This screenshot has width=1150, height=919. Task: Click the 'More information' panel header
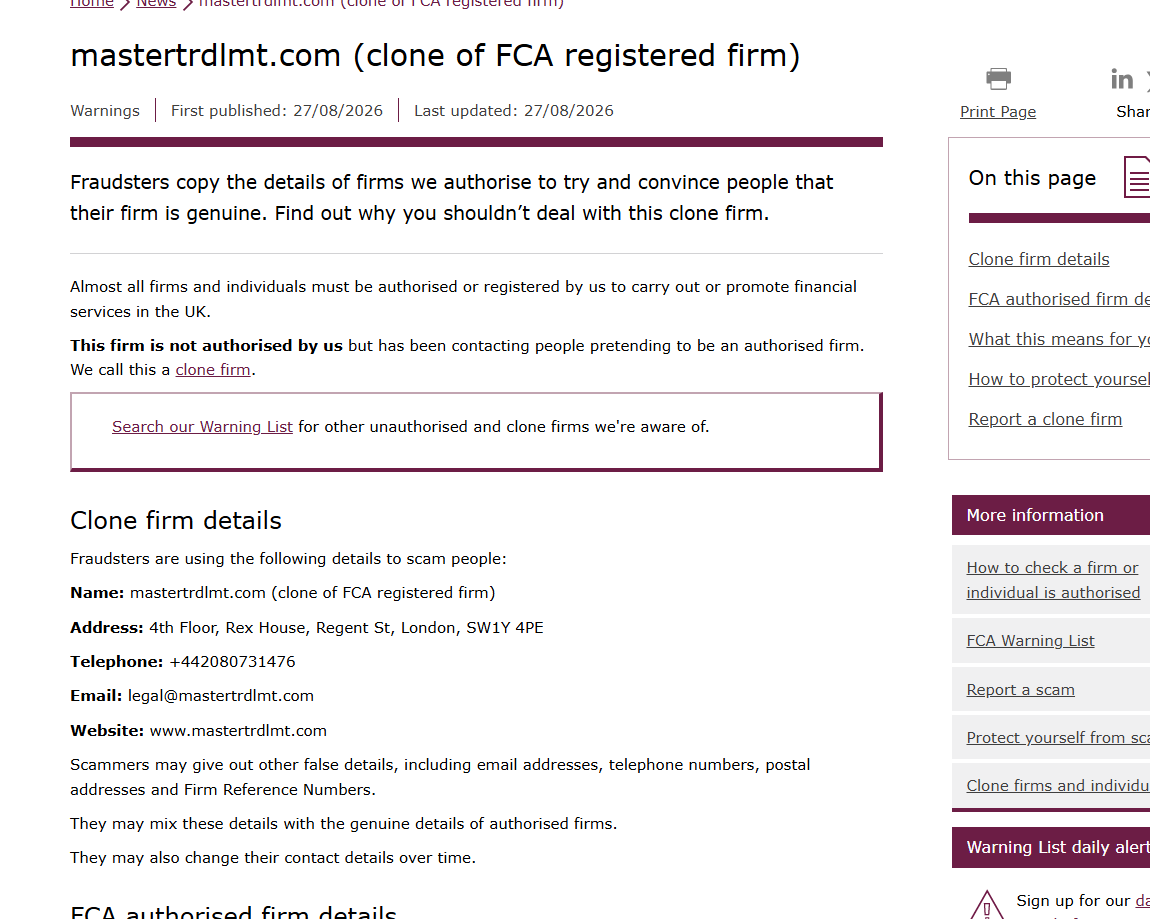pos(1051,515)
